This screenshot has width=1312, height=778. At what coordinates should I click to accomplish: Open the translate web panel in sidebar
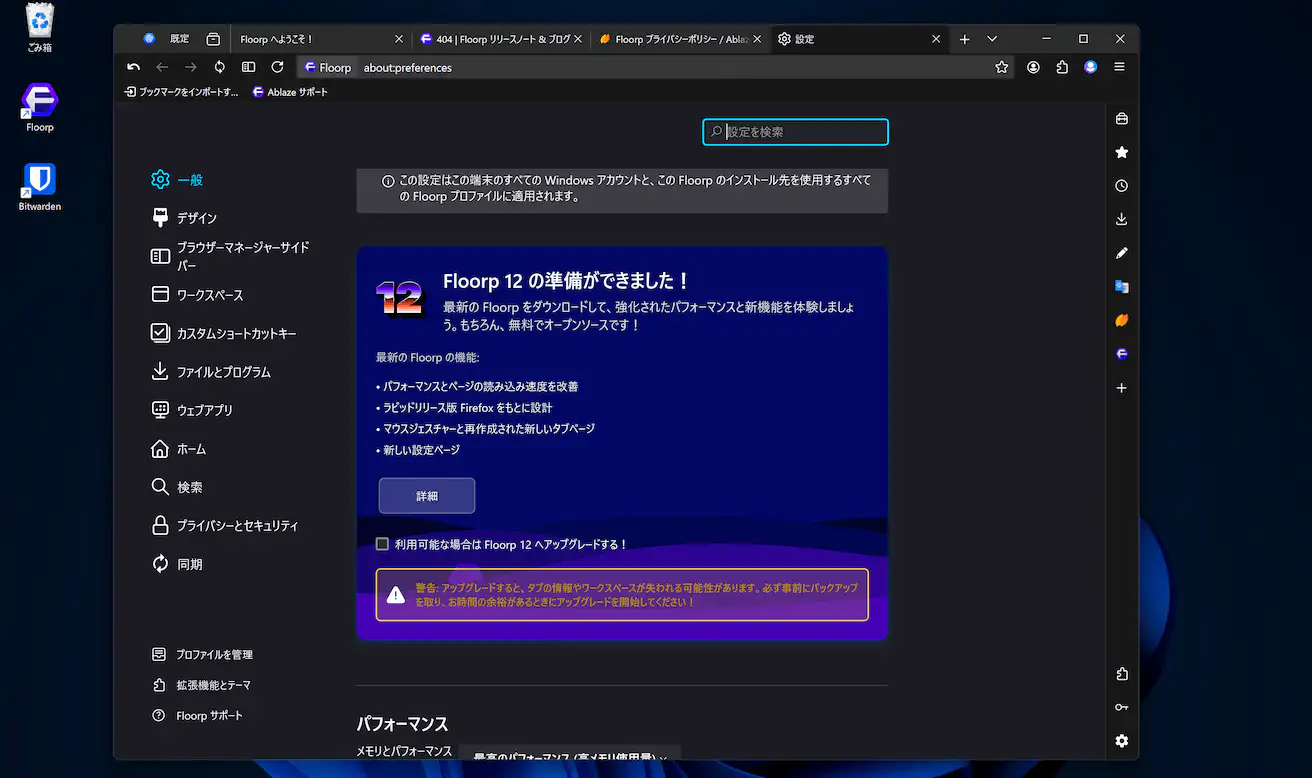coord(1121,287)
